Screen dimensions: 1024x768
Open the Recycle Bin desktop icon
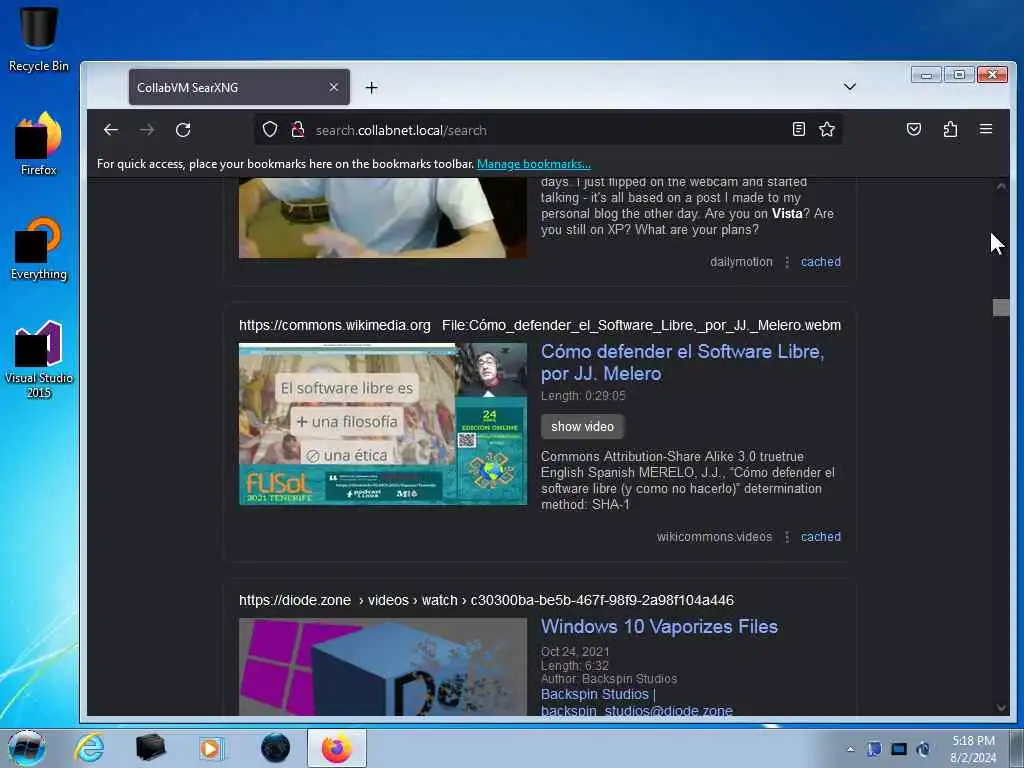(39, 39)
